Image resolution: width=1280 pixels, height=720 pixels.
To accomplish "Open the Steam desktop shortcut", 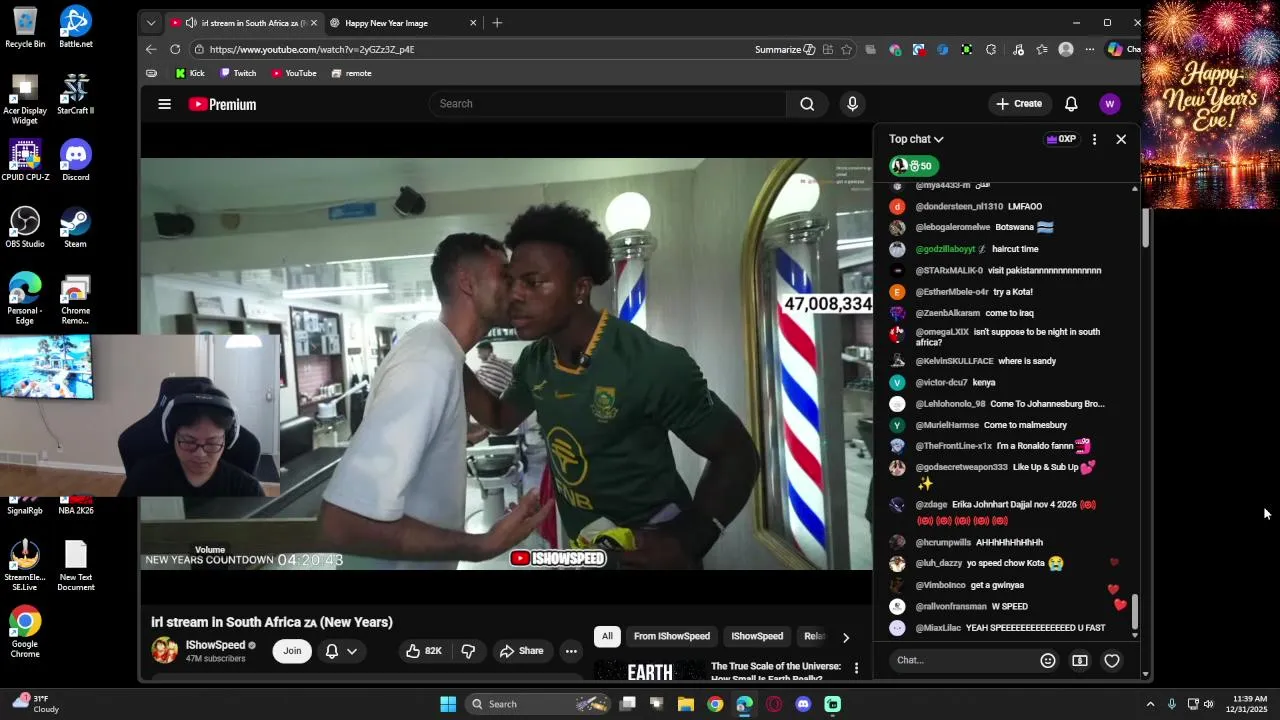I will (75, 227).
